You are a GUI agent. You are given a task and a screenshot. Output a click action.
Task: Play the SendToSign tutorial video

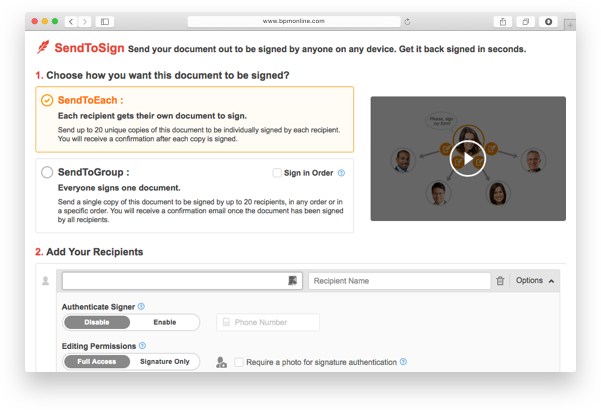(x=468, y=159)
